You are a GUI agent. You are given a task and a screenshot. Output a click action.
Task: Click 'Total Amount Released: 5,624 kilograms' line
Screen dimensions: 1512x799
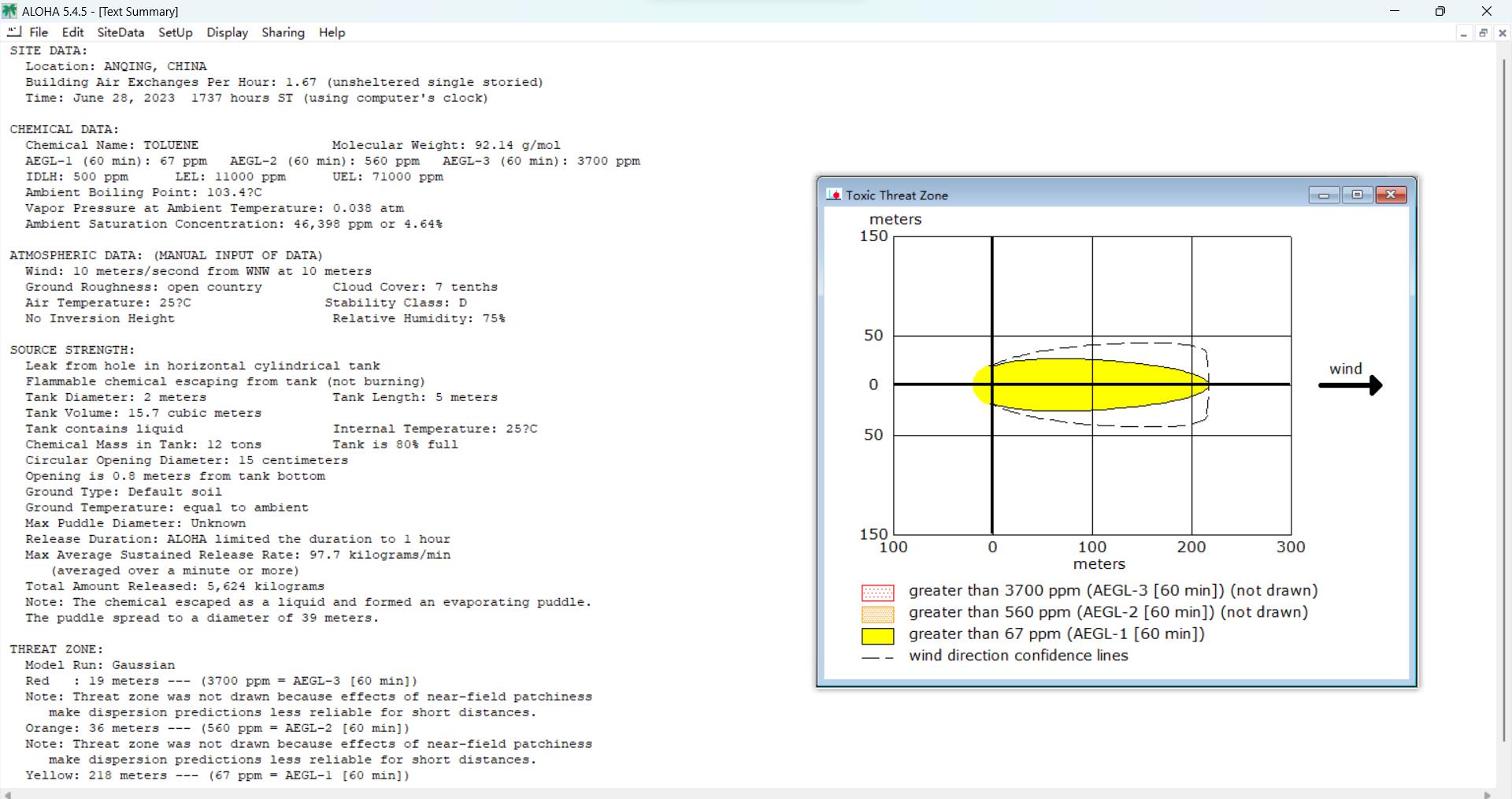(x=175, y=586)
